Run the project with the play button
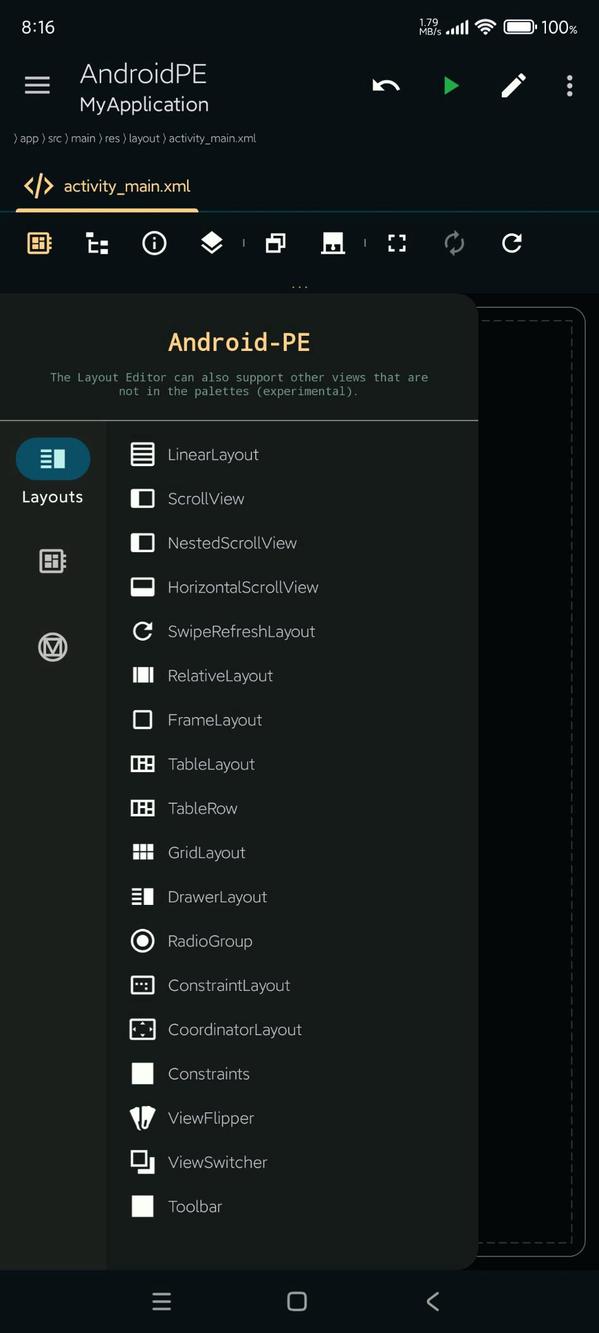The height and width of the screenshot is (1333, 599). 451,86
